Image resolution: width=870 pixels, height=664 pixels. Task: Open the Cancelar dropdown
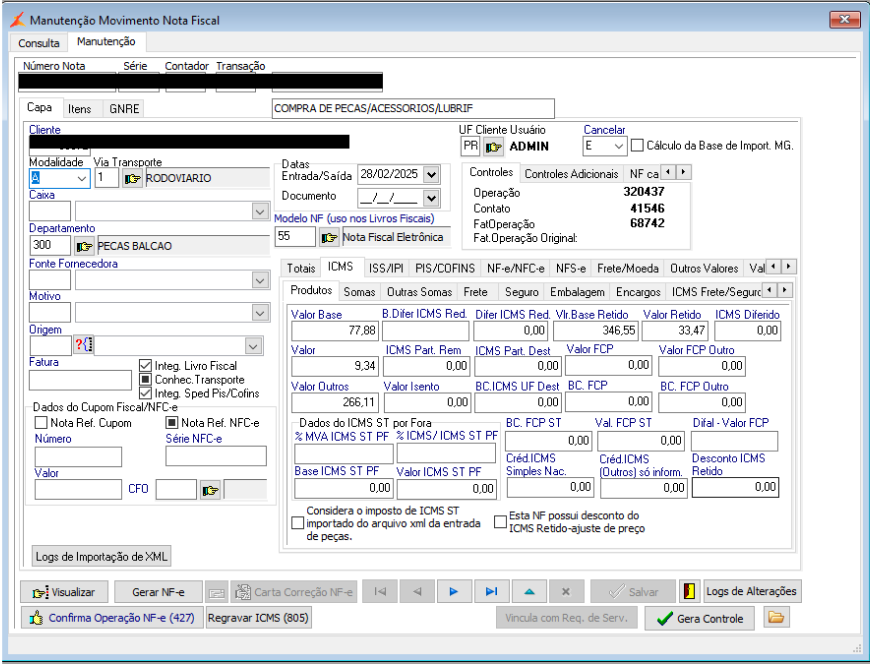click(x=619, y=146)
